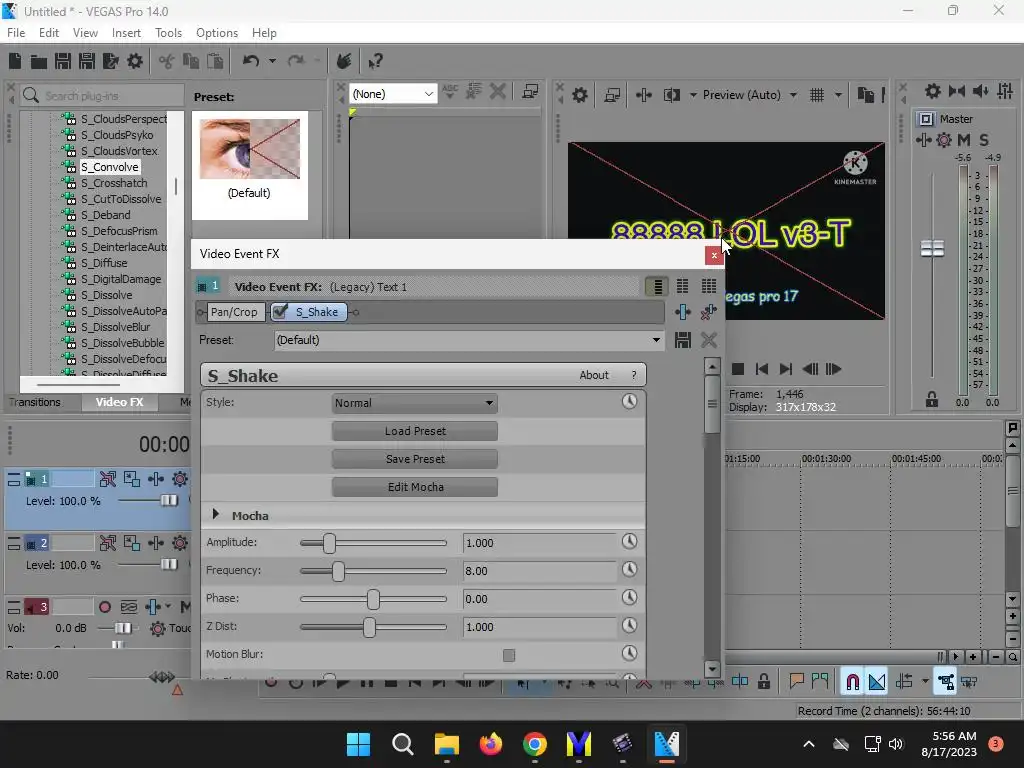Toggle the preview overlay grid icon

pos(816,95)
